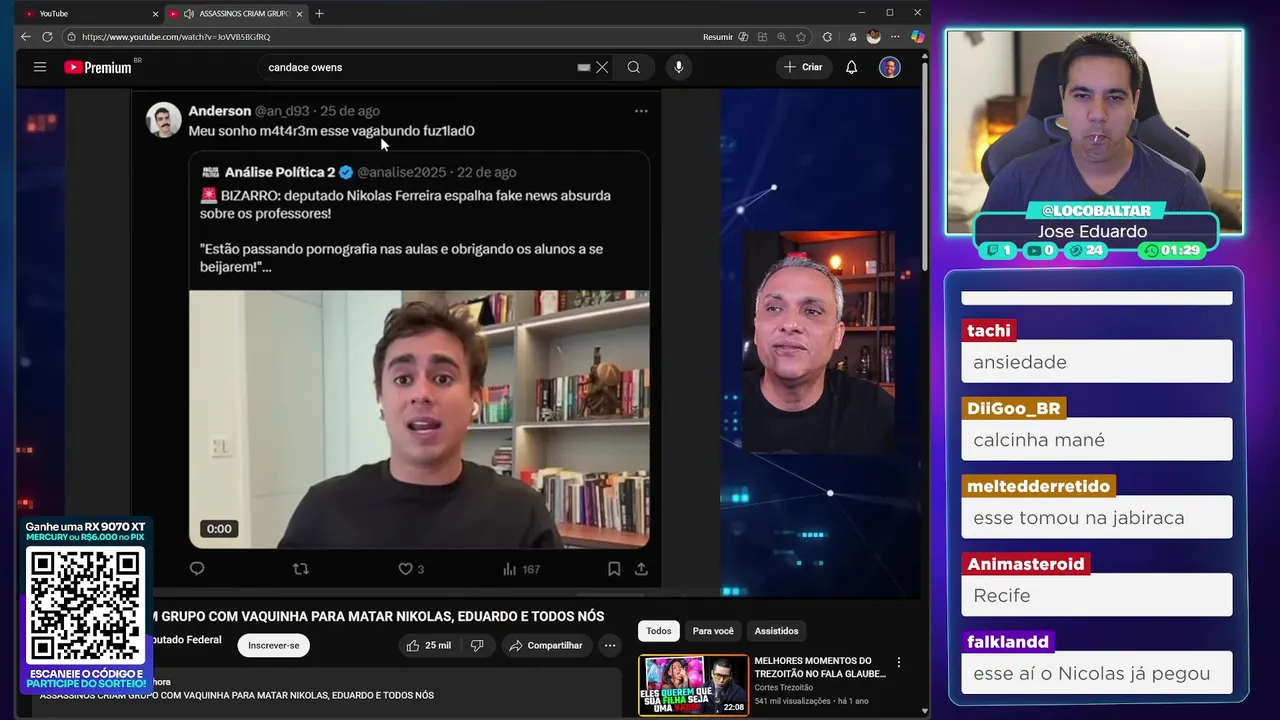Open the split screen icon in address bar
Image resolution: width=1280 pixels, height=720 pixels.
click(762, 37)
